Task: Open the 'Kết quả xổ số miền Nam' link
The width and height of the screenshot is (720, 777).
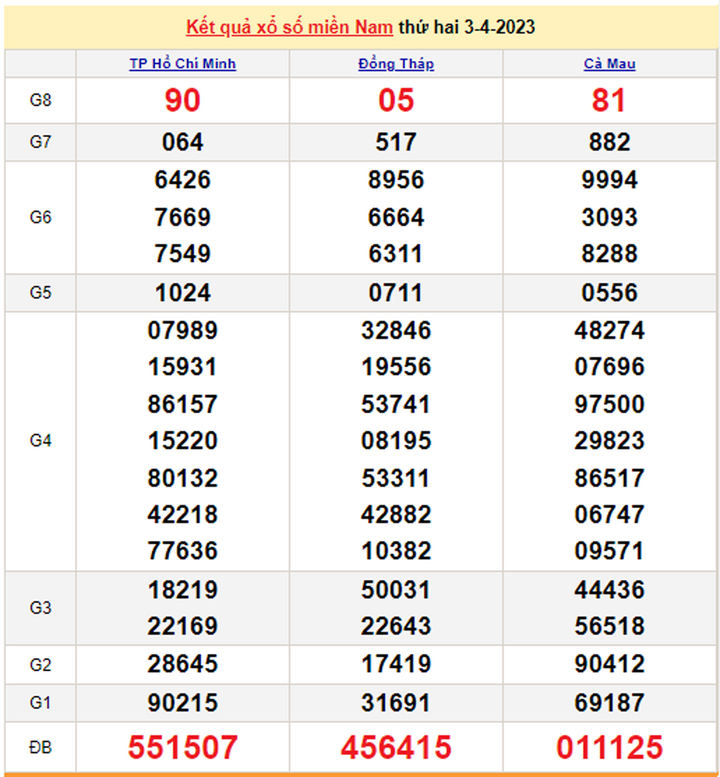Action: [x=289, y=27]
